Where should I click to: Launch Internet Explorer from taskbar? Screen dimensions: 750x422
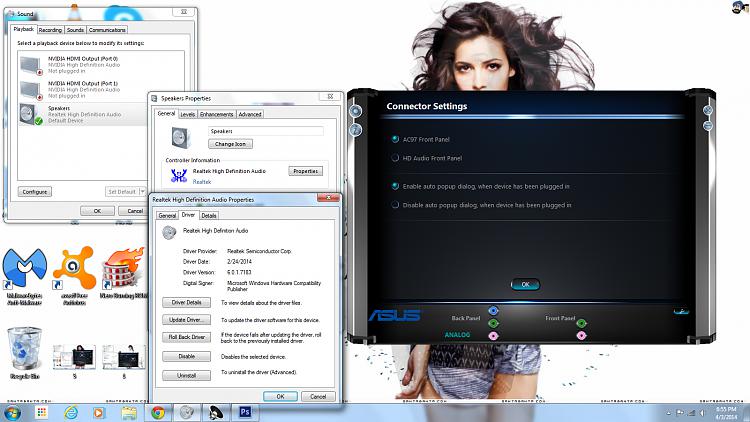pos(71,412)
